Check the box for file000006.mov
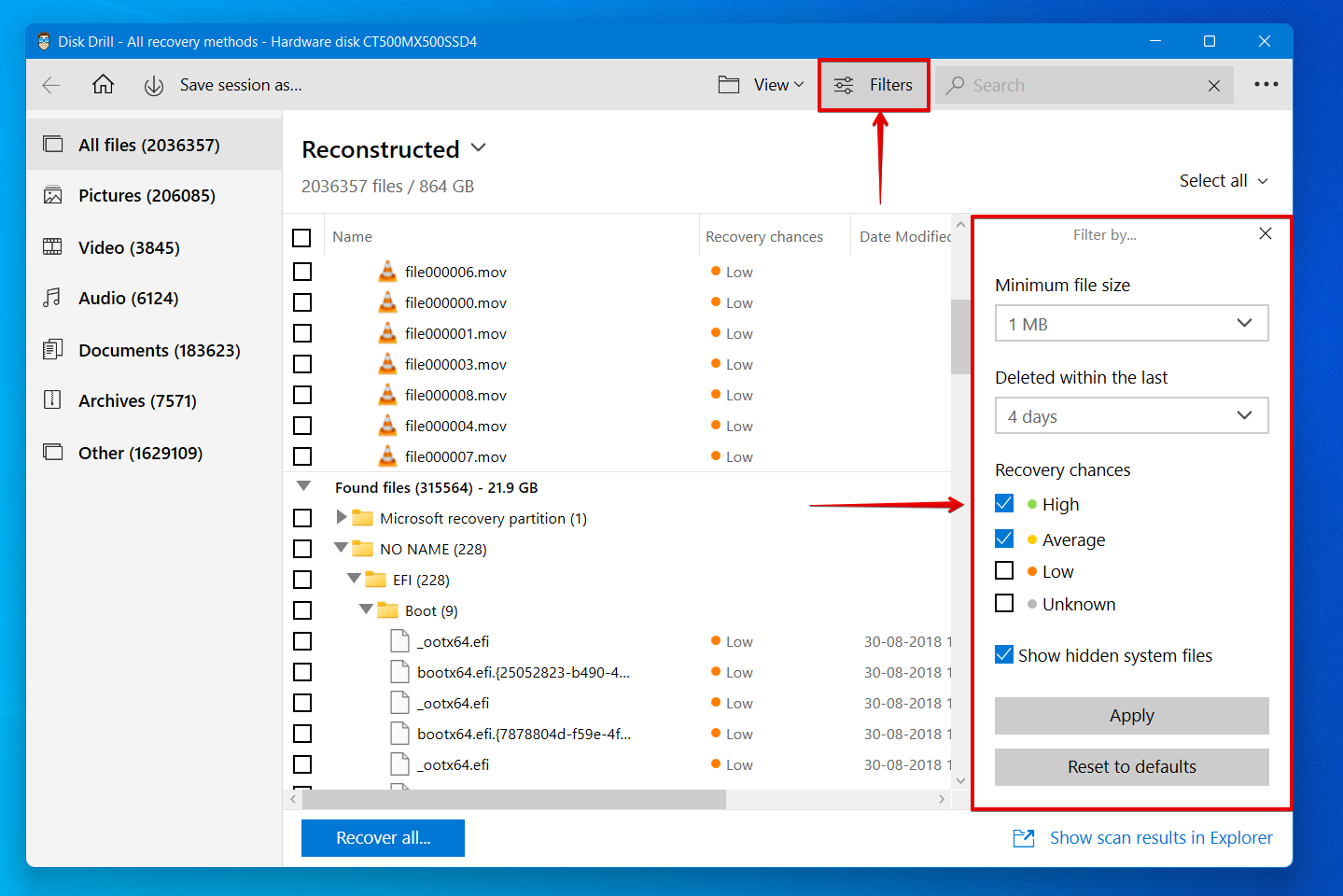Image resolution: width=1343 pixels, height=896 pixels. click(x=302, y=272)
